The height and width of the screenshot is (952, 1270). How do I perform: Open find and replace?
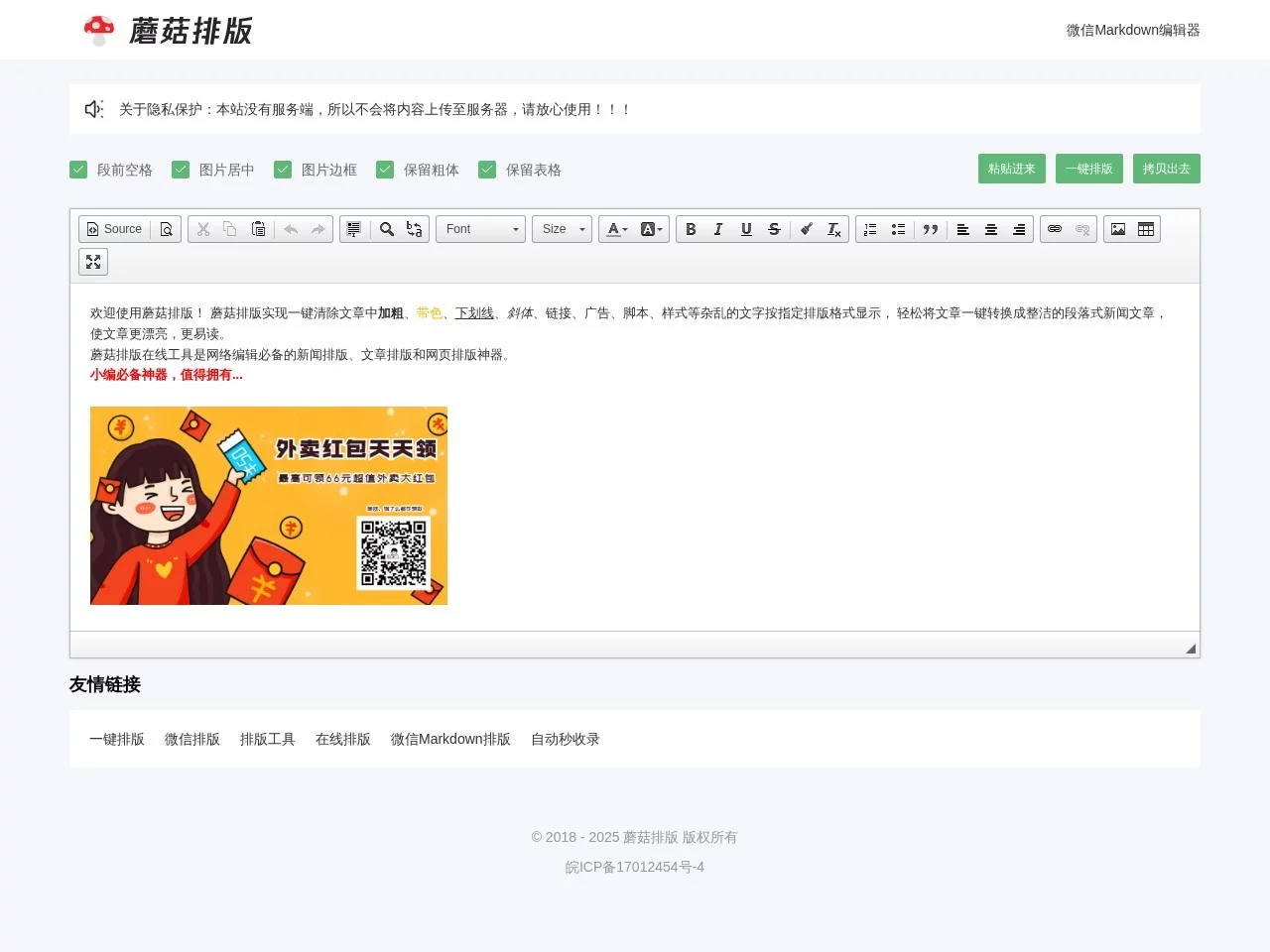pos(387,229)
